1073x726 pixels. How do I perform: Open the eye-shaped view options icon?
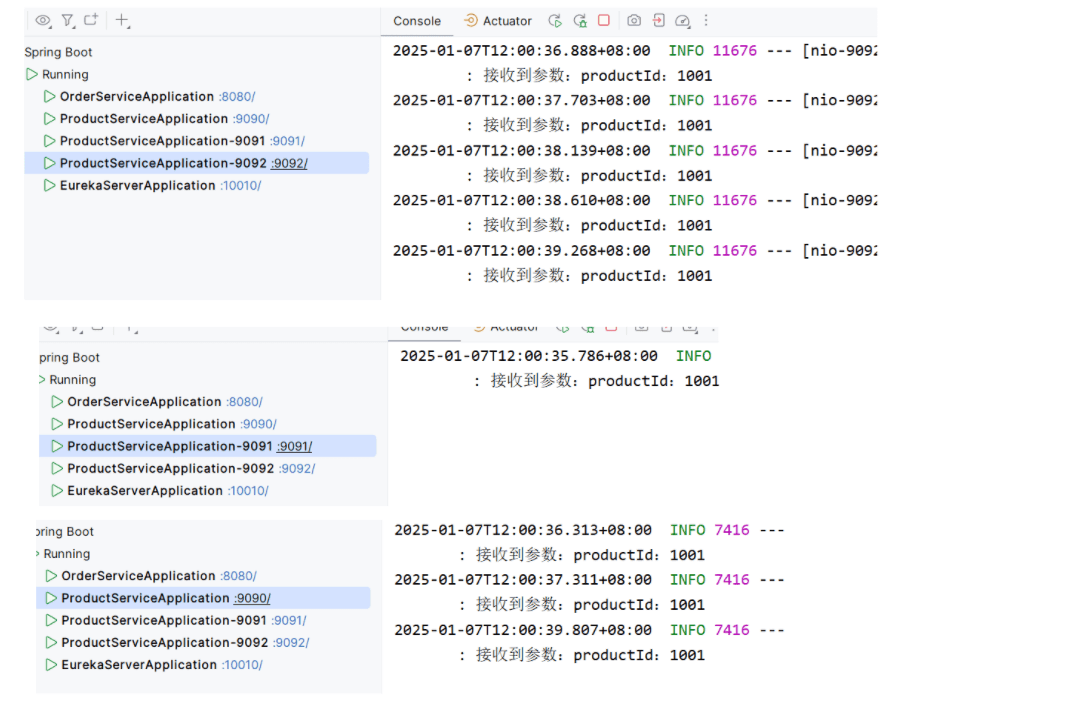(x=43, y=21)
